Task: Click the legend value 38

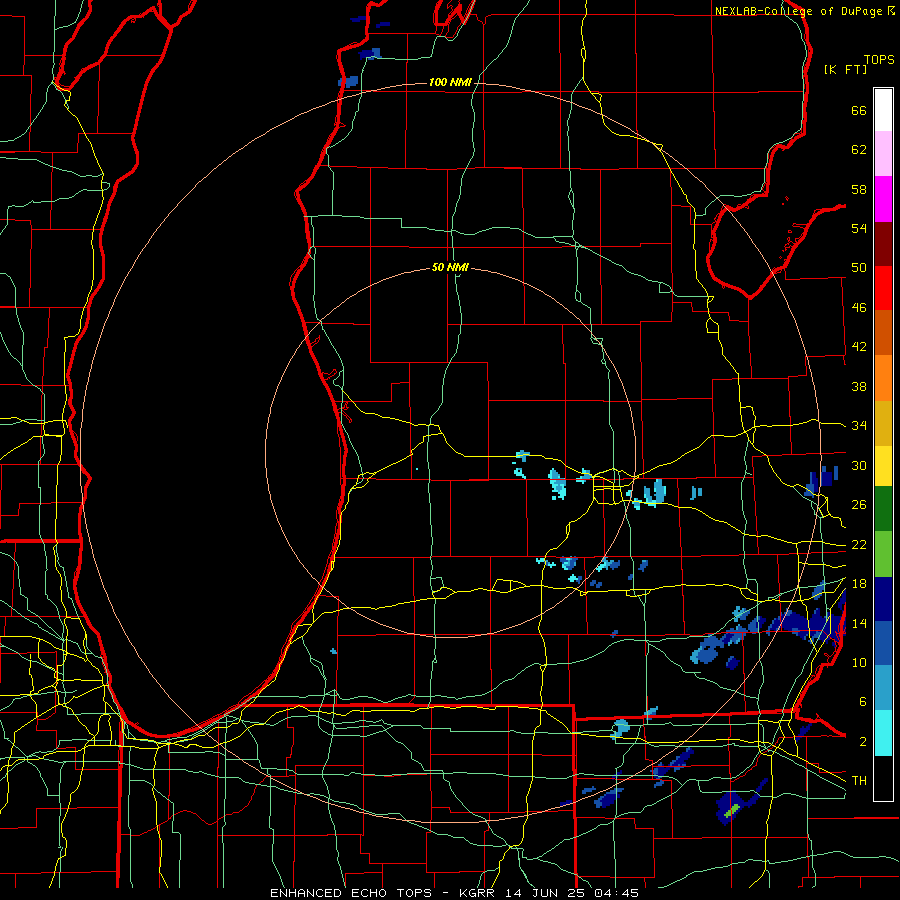Action: pos(859,386)
